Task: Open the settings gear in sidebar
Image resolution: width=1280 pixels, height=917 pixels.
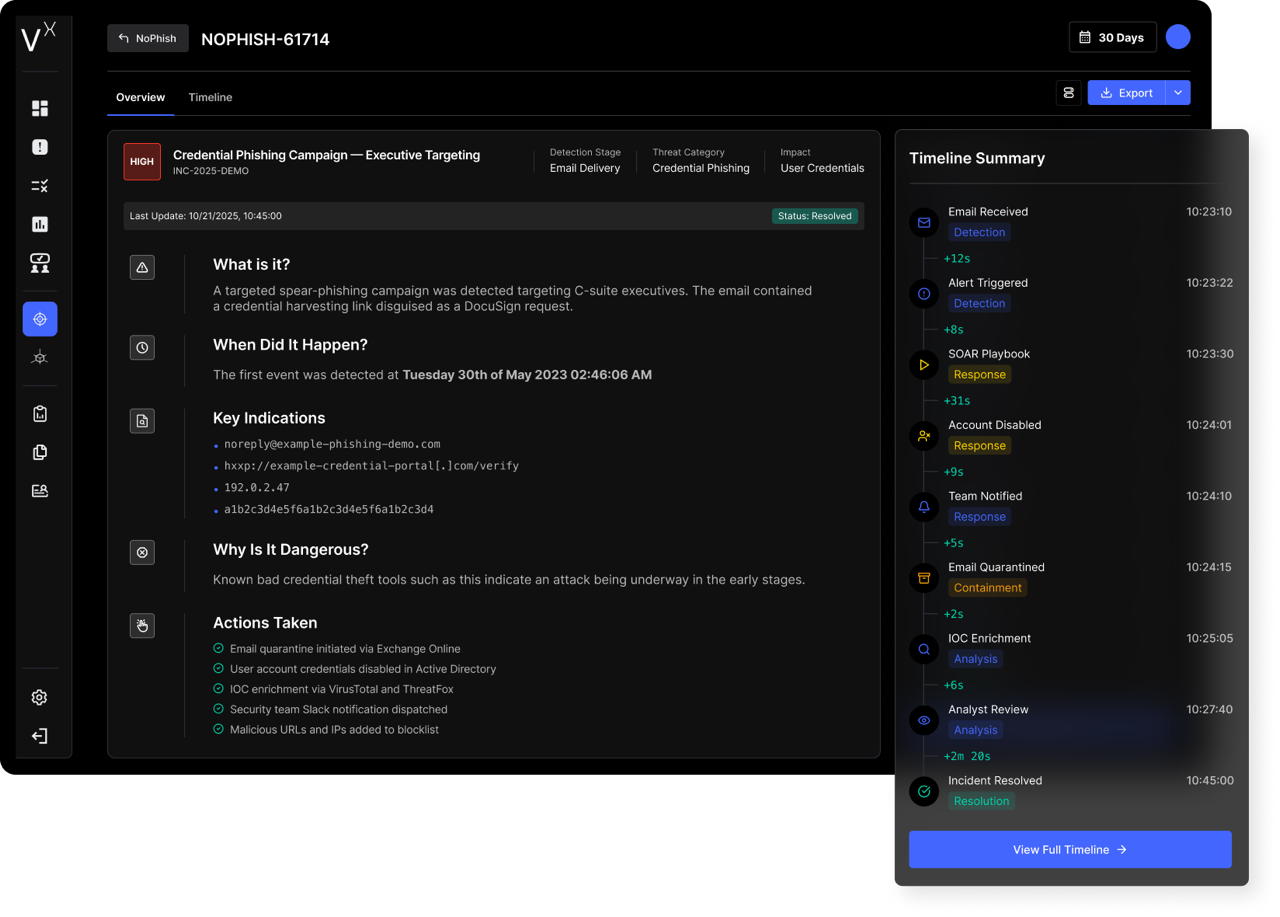Action: click(40, 697)
